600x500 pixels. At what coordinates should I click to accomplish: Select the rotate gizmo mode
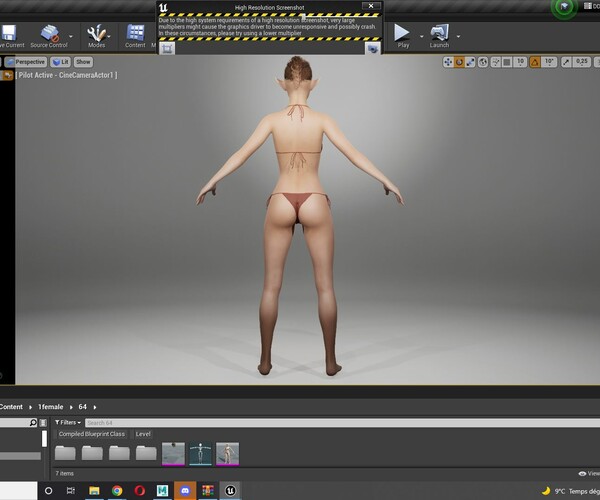tap(459, 62)
